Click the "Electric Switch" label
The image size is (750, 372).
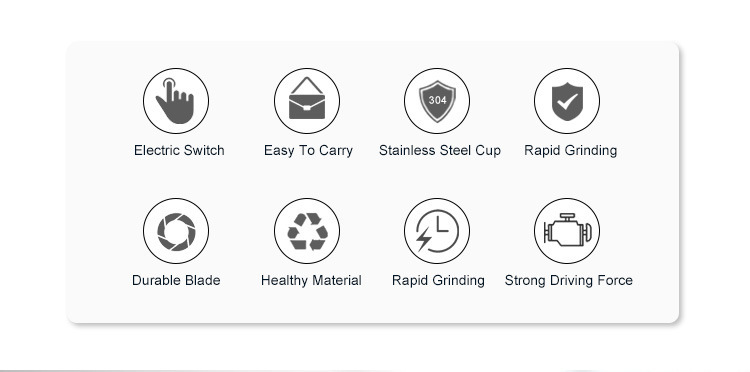click(179, 150)
